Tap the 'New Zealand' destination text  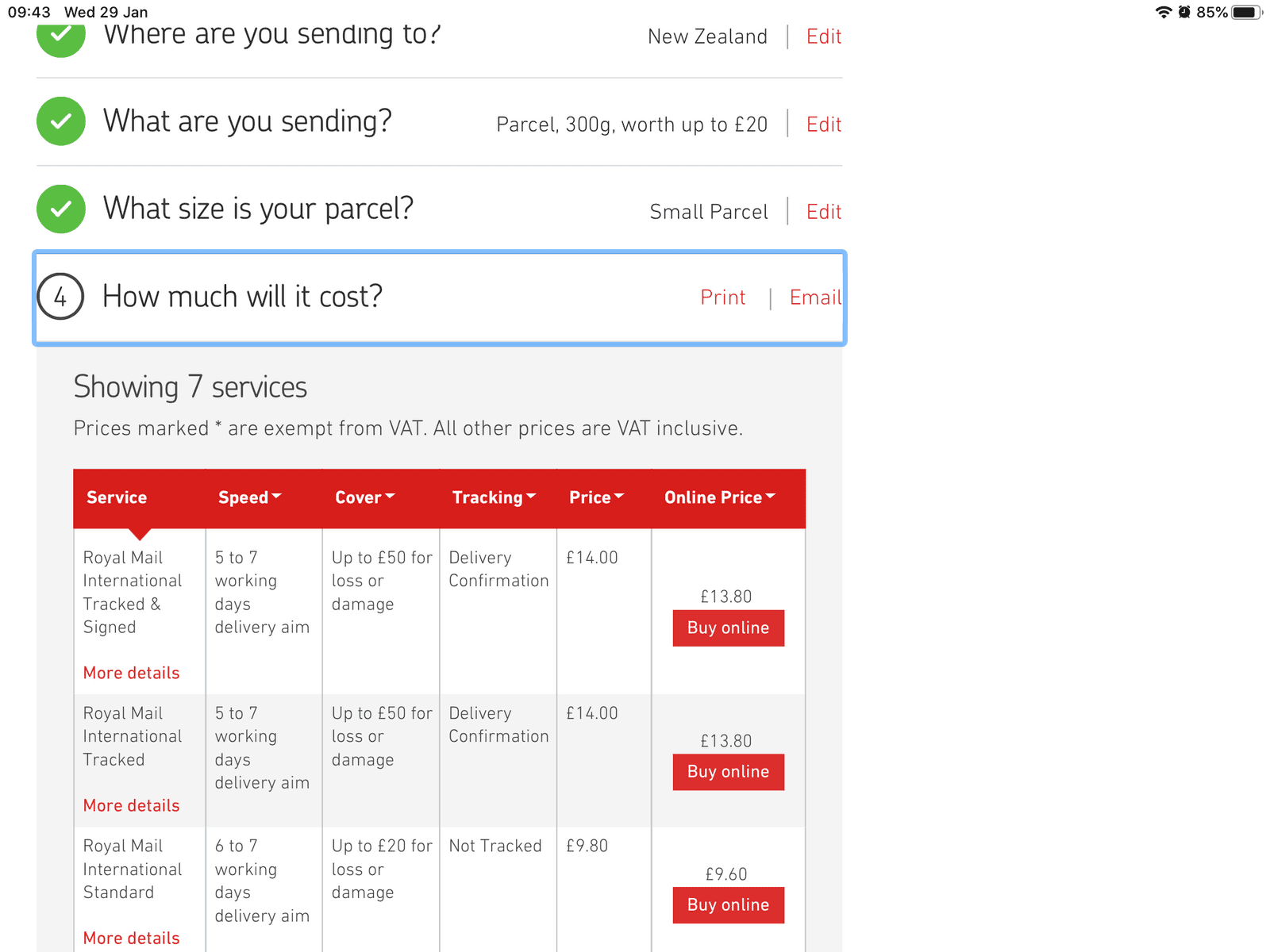pos(708,36)
